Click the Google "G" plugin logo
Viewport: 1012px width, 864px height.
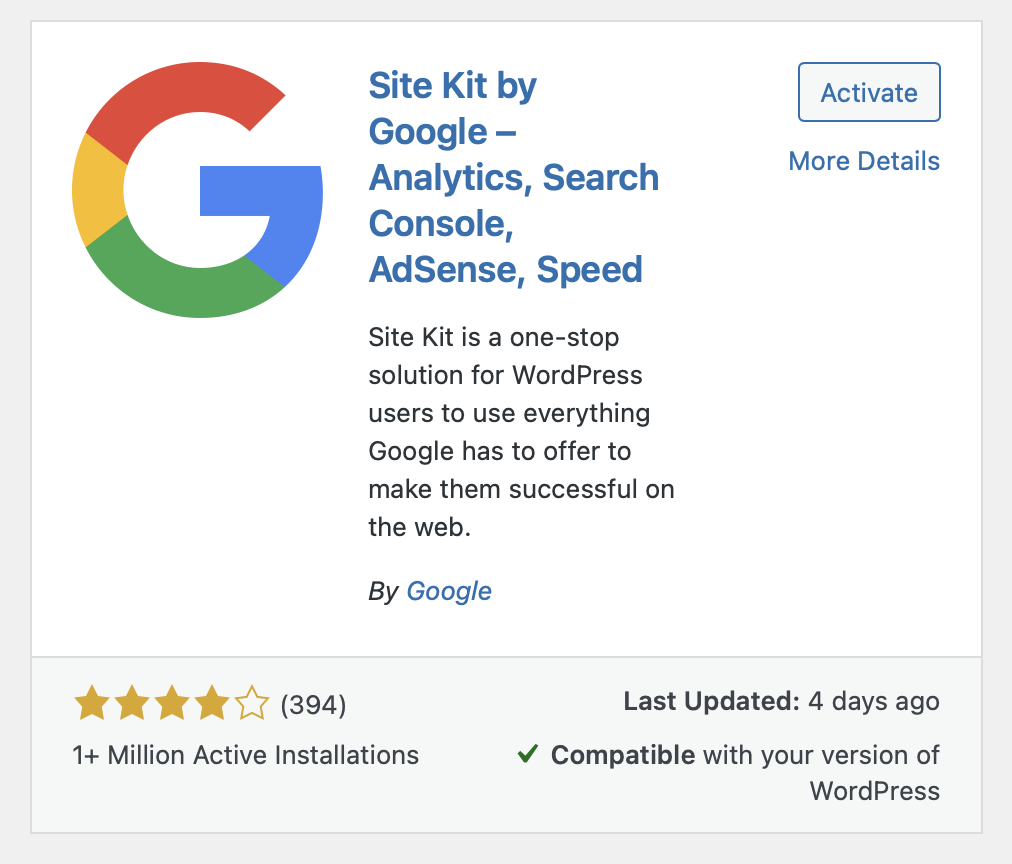coord(197,192)
